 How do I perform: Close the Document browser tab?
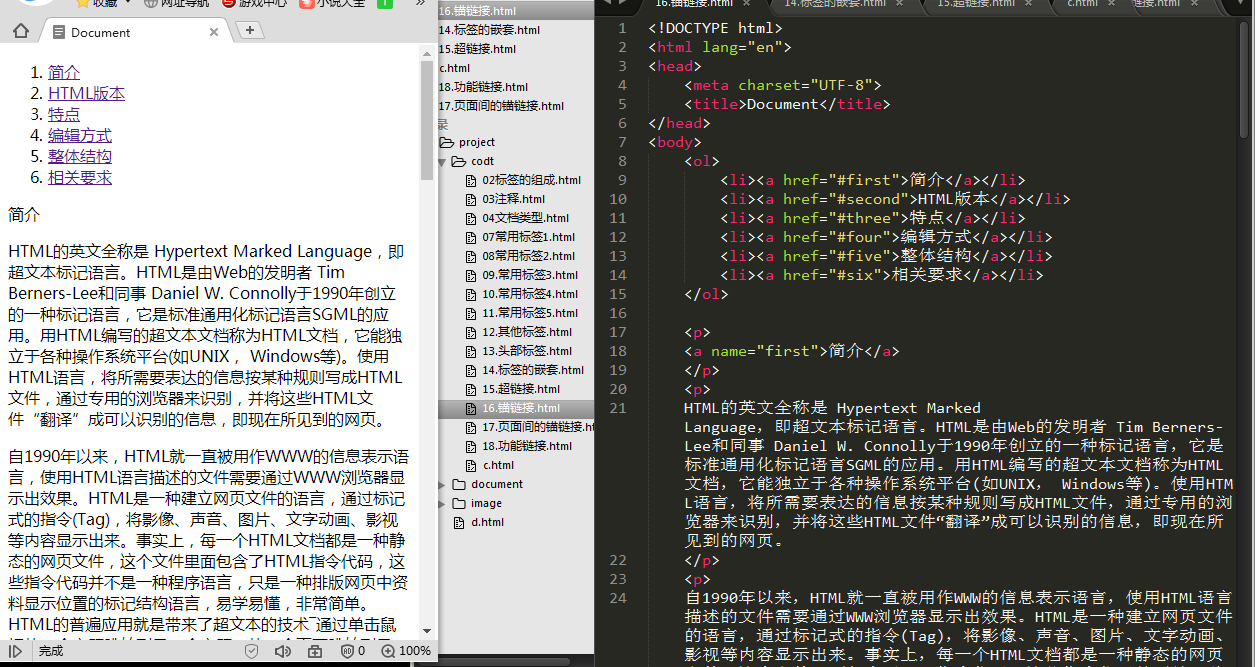(214, 32)
